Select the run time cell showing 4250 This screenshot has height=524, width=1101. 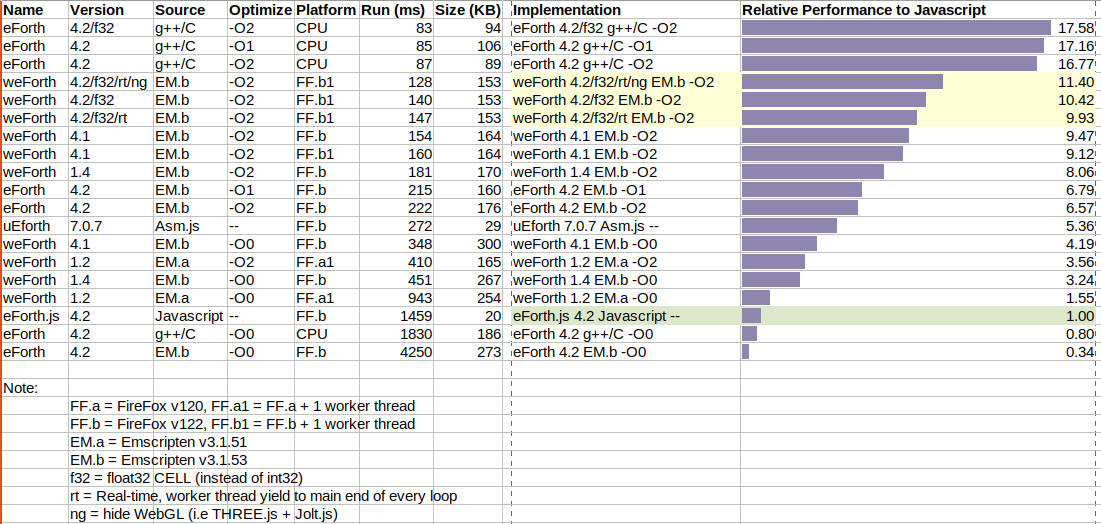tap(415, 352)
